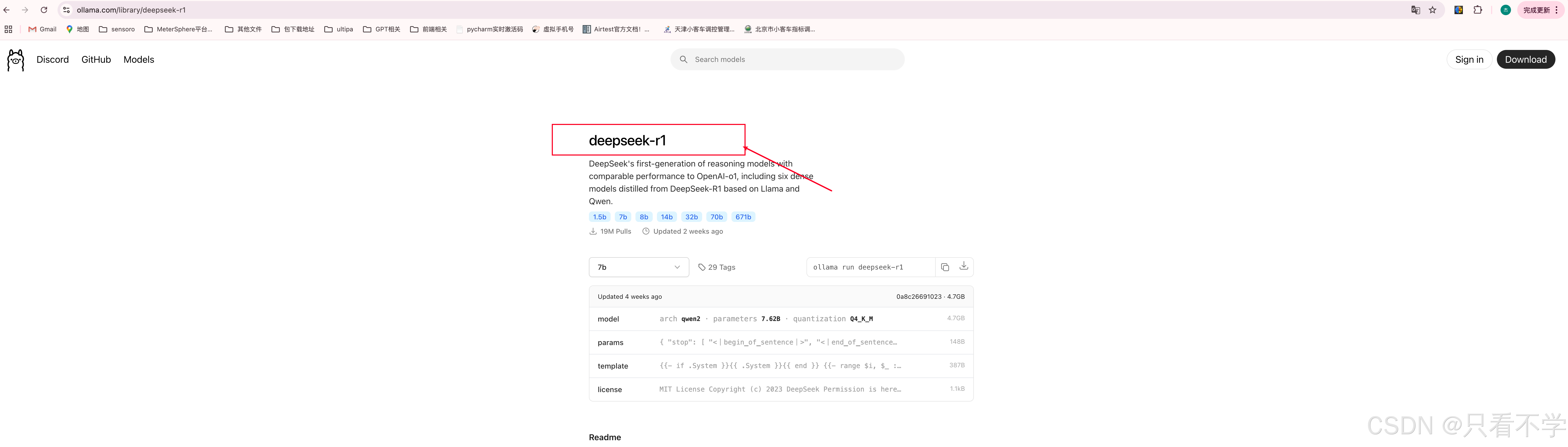Open the Models navigation item
The height and width of the screenshot is (447, 1568).
(x=139, y=60)
